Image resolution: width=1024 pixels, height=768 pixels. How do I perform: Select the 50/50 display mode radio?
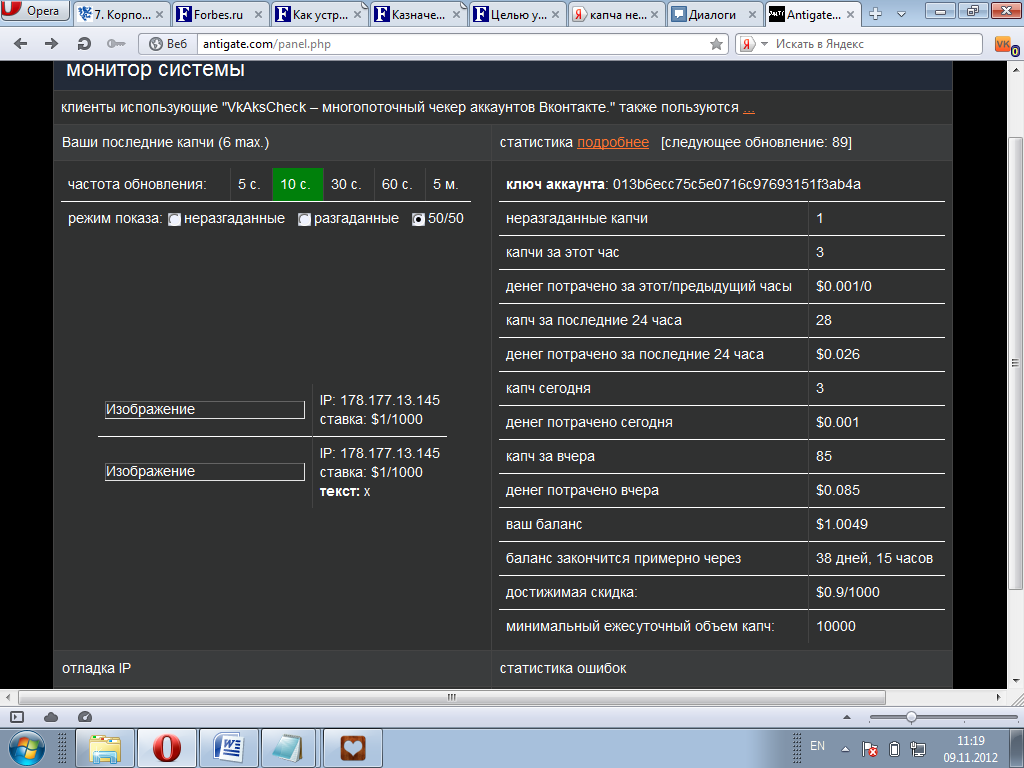419,219
